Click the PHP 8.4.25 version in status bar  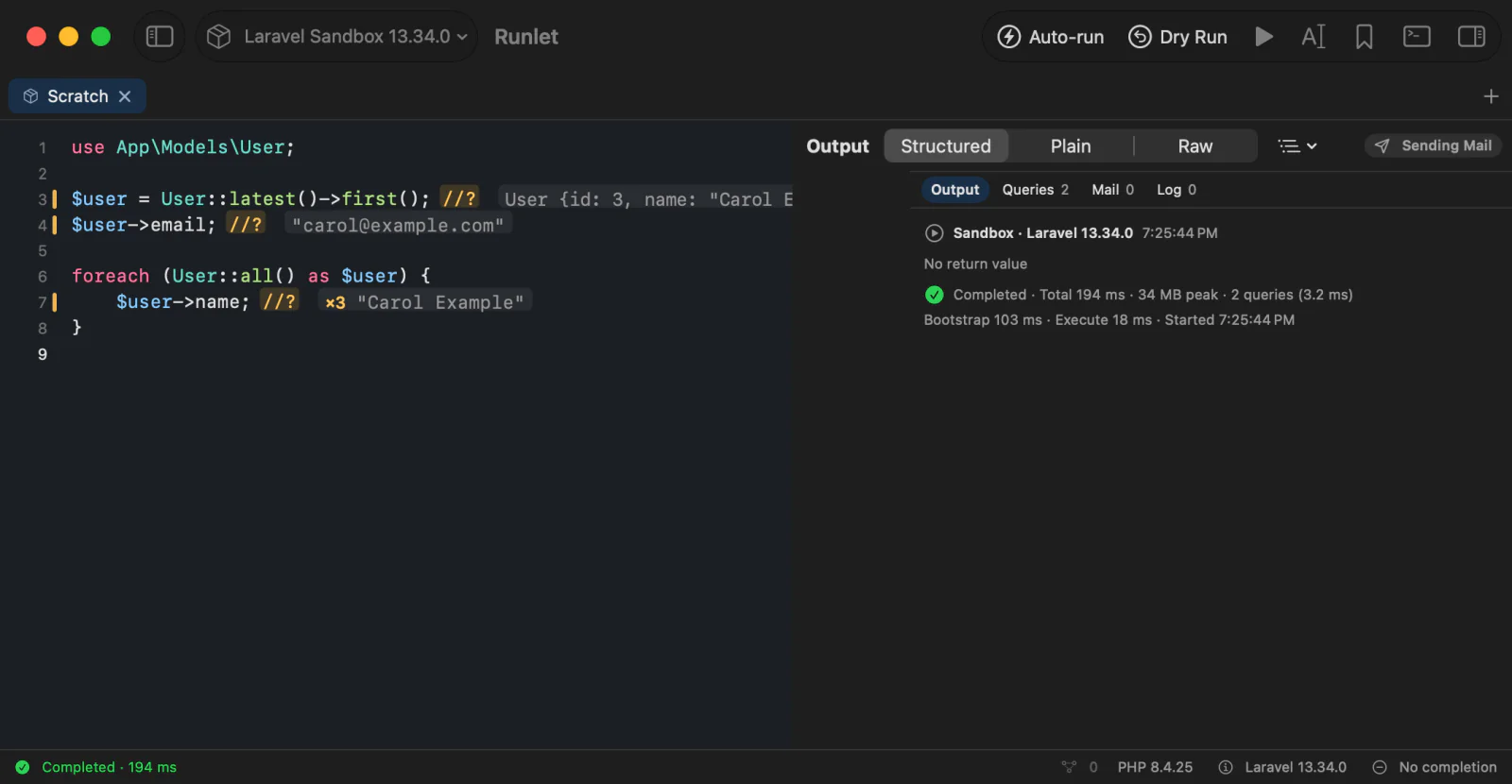pos(1155,767)
